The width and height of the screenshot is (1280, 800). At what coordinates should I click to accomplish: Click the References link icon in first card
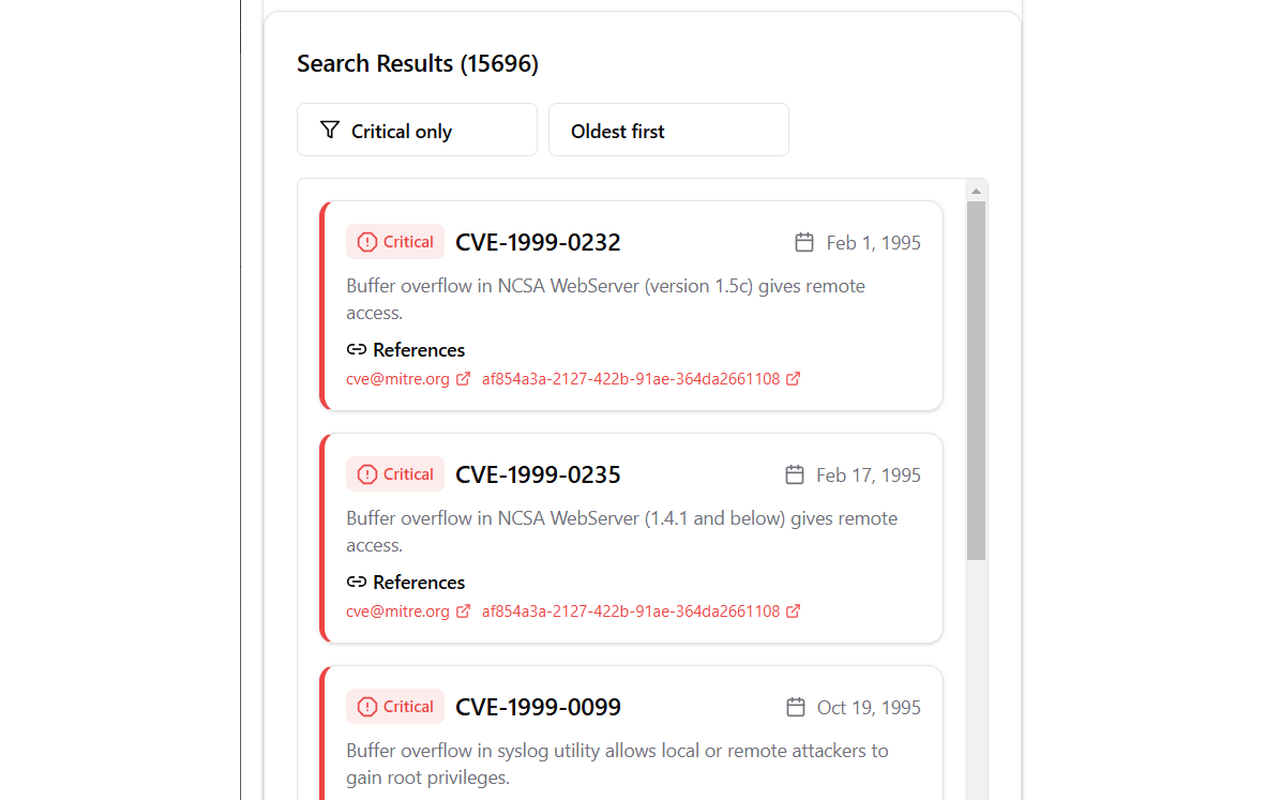point(356,350)
